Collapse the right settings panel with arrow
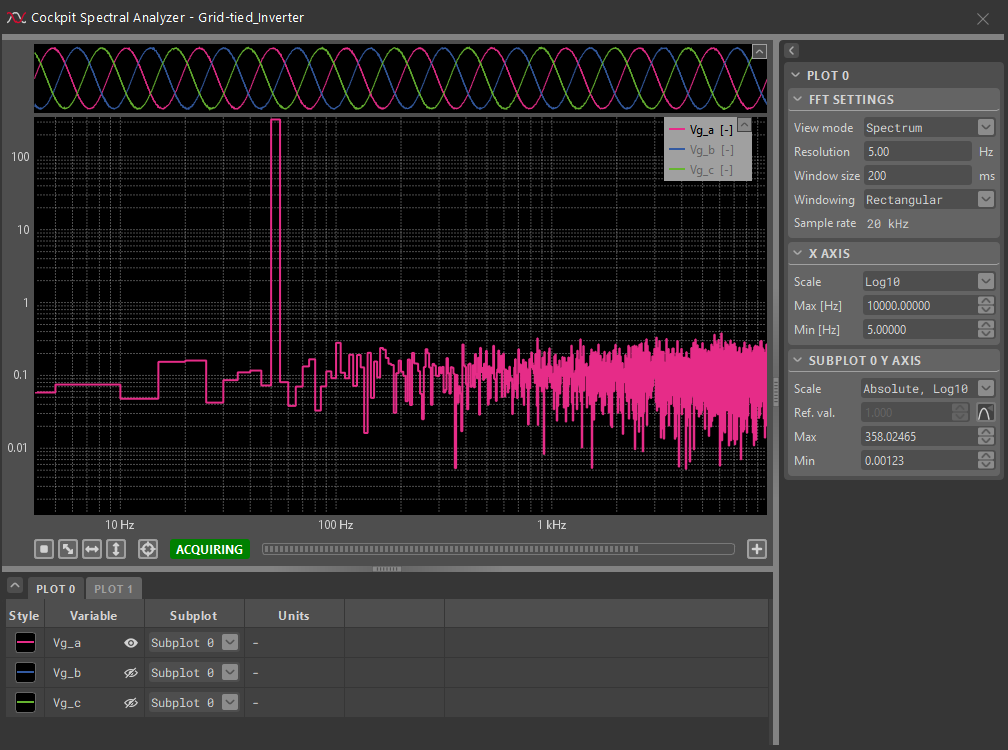 click(792, 50)
